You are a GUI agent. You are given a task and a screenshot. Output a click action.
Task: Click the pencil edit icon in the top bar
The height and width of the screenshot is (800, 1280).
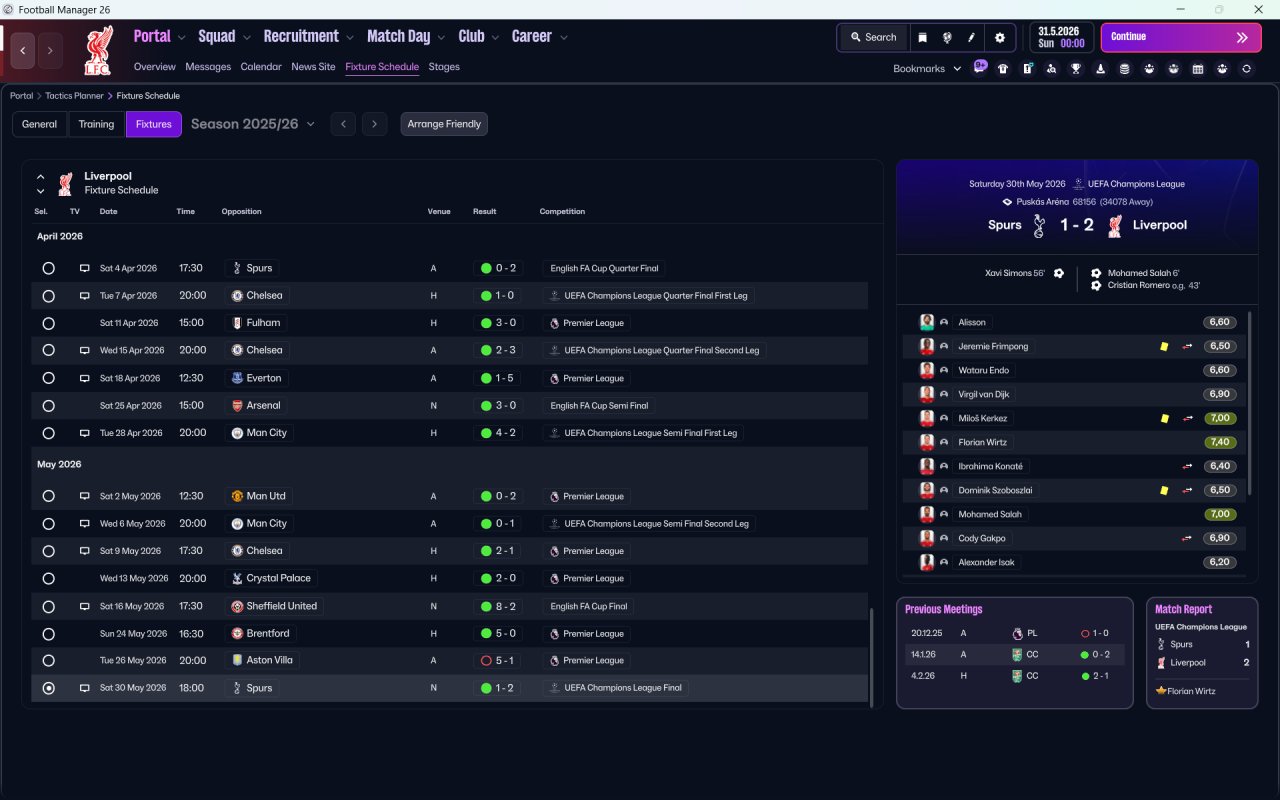coord(971,37)
